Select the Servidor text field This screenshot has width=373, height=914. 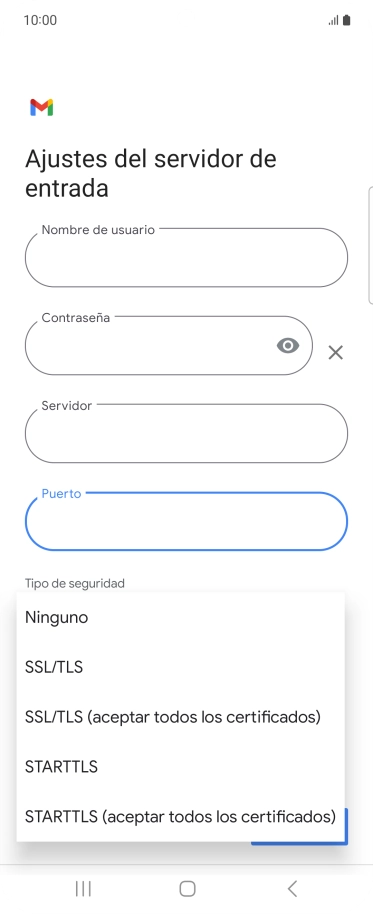click(186, 433)
